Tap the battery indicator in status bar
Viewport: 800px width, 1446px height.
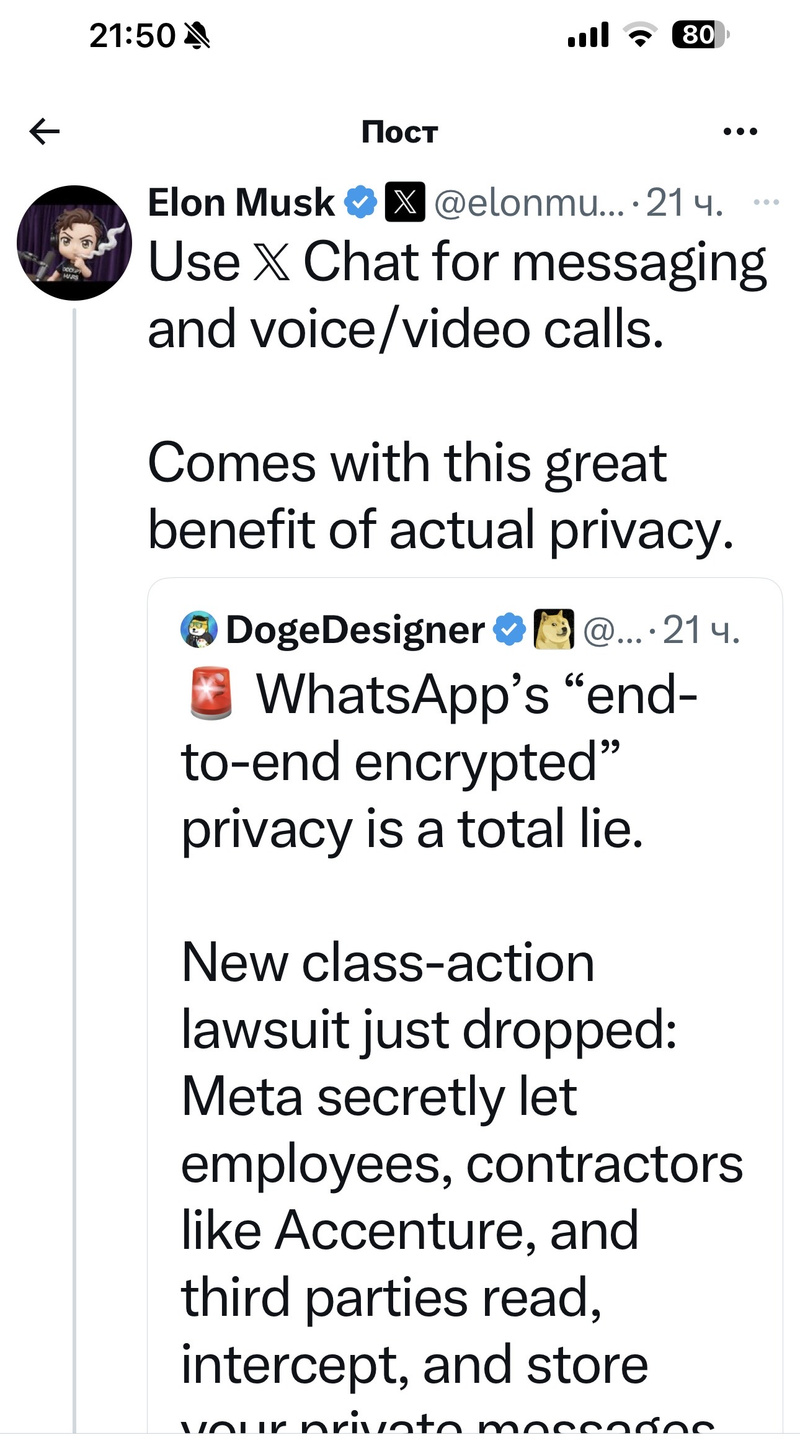pos(700,36)
